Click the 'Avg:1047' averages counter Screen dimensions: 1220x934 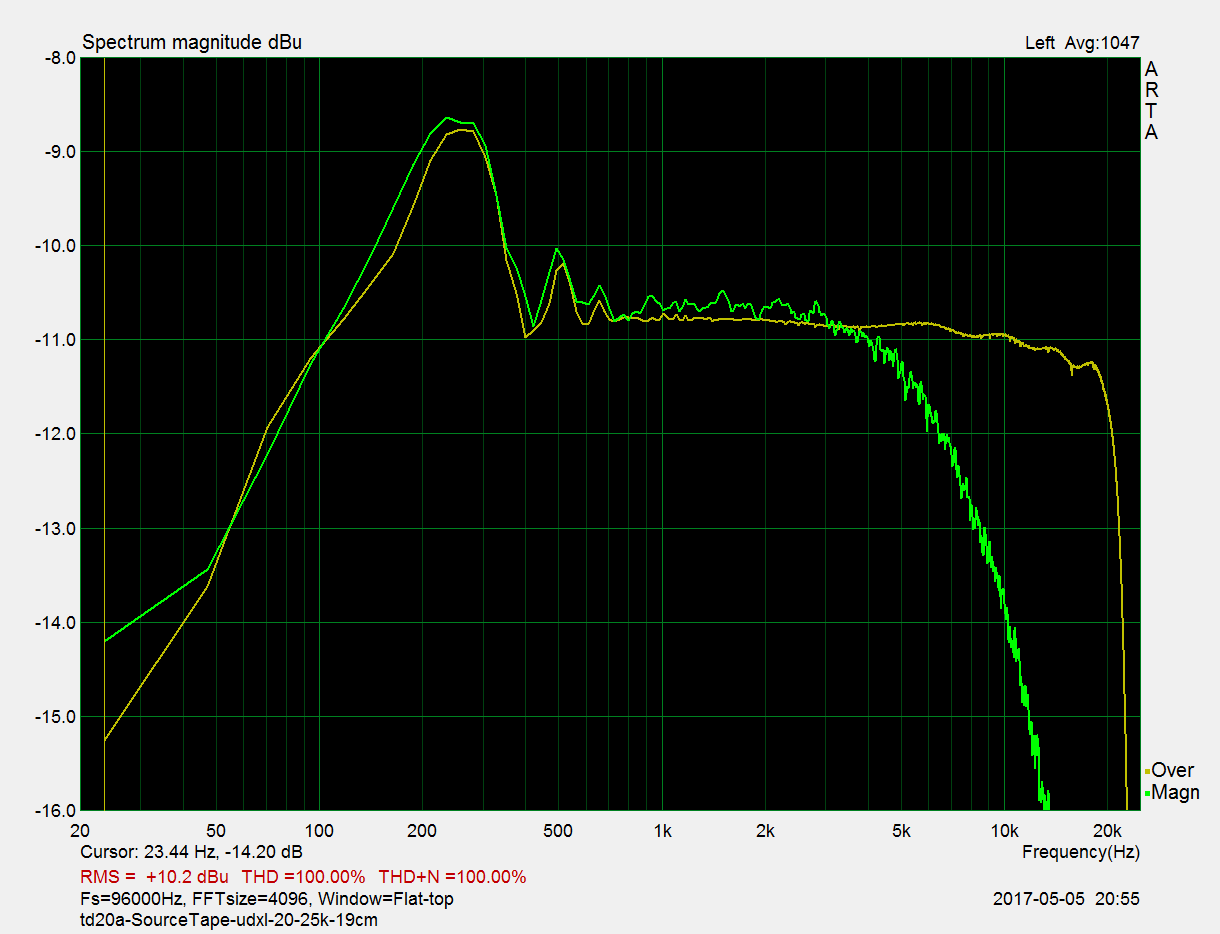(x=1103, y=42)
